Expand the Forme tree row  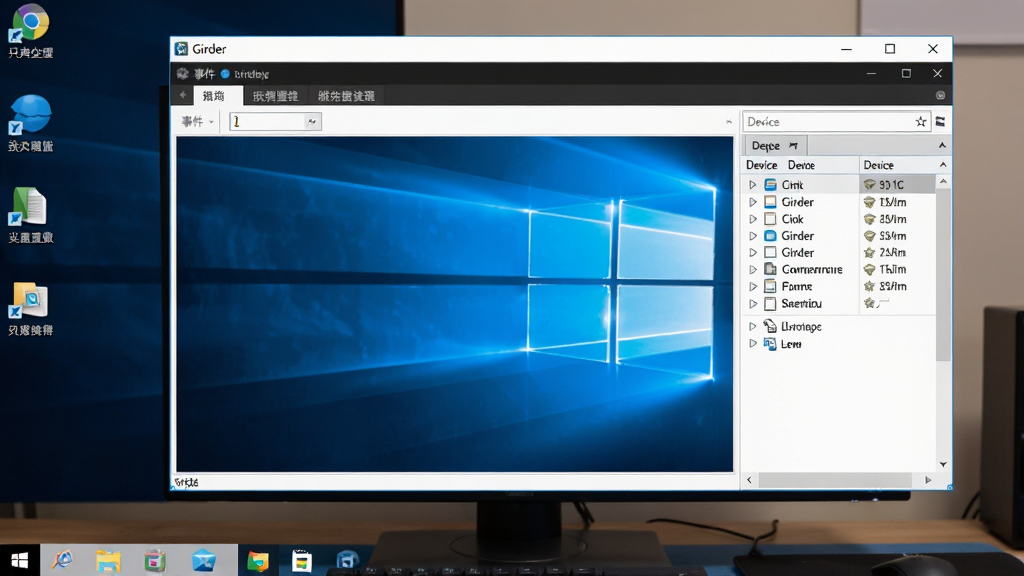pos(752,286)
